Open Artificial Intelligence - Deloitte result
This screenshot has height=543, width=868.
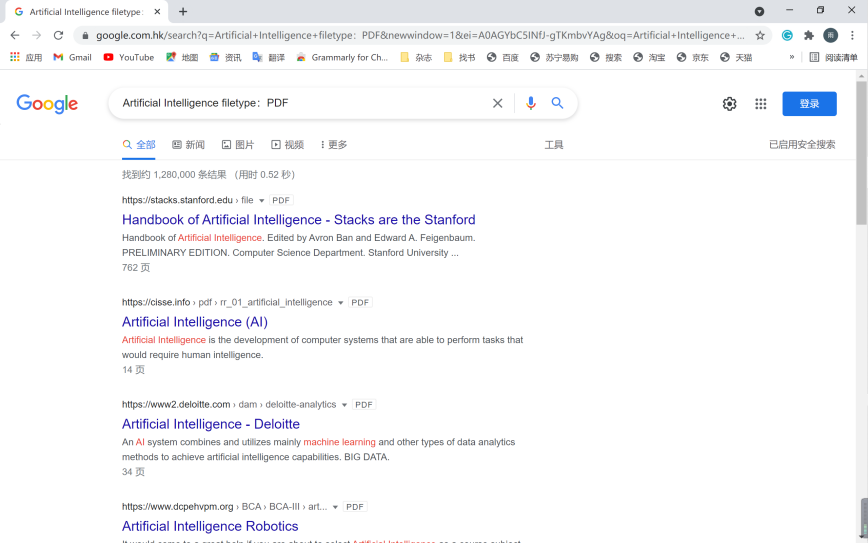pos(211,424)
